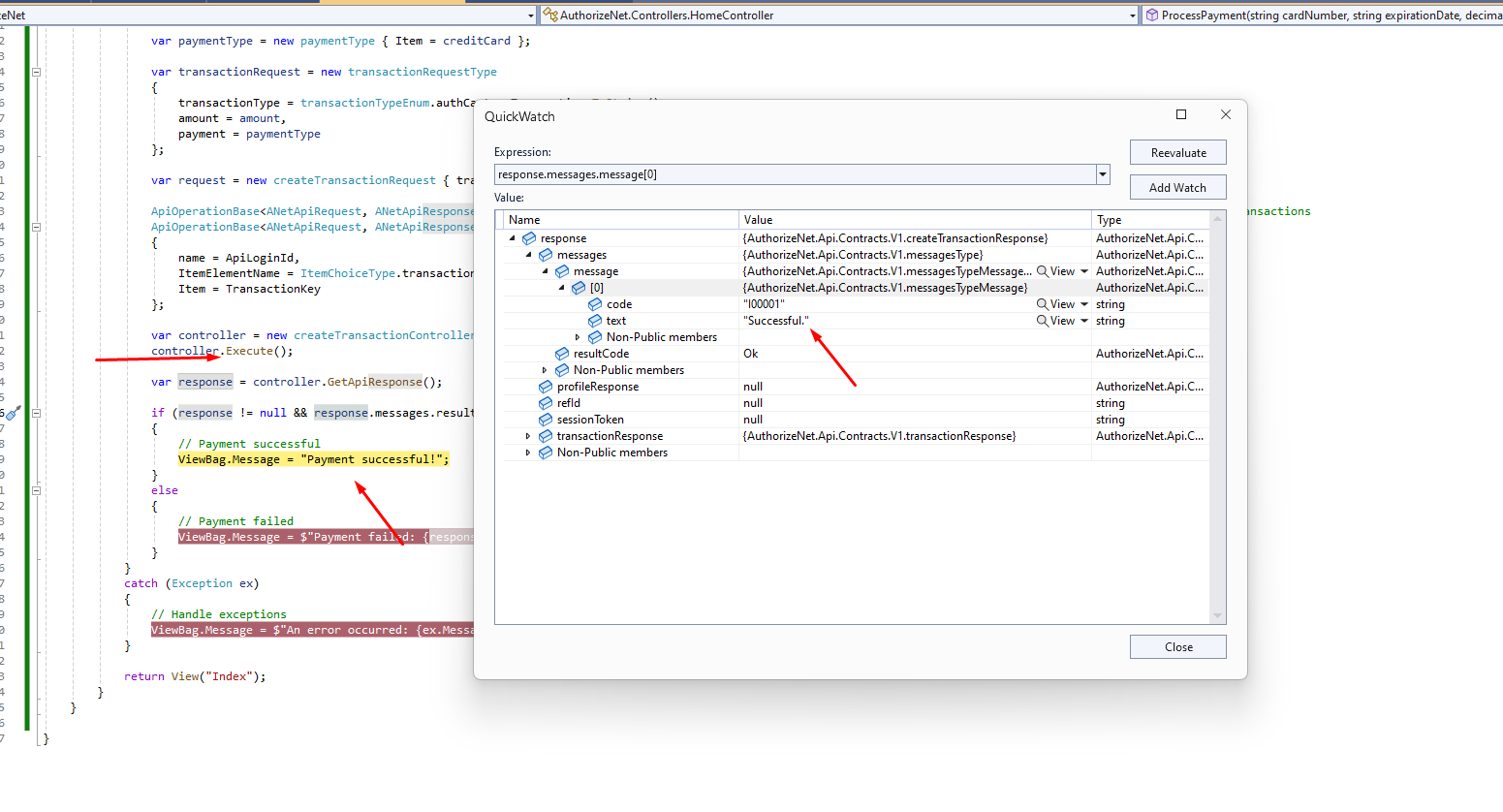Select the code field icon
This screenshot has width=1503, height=812.
(595, 304)
